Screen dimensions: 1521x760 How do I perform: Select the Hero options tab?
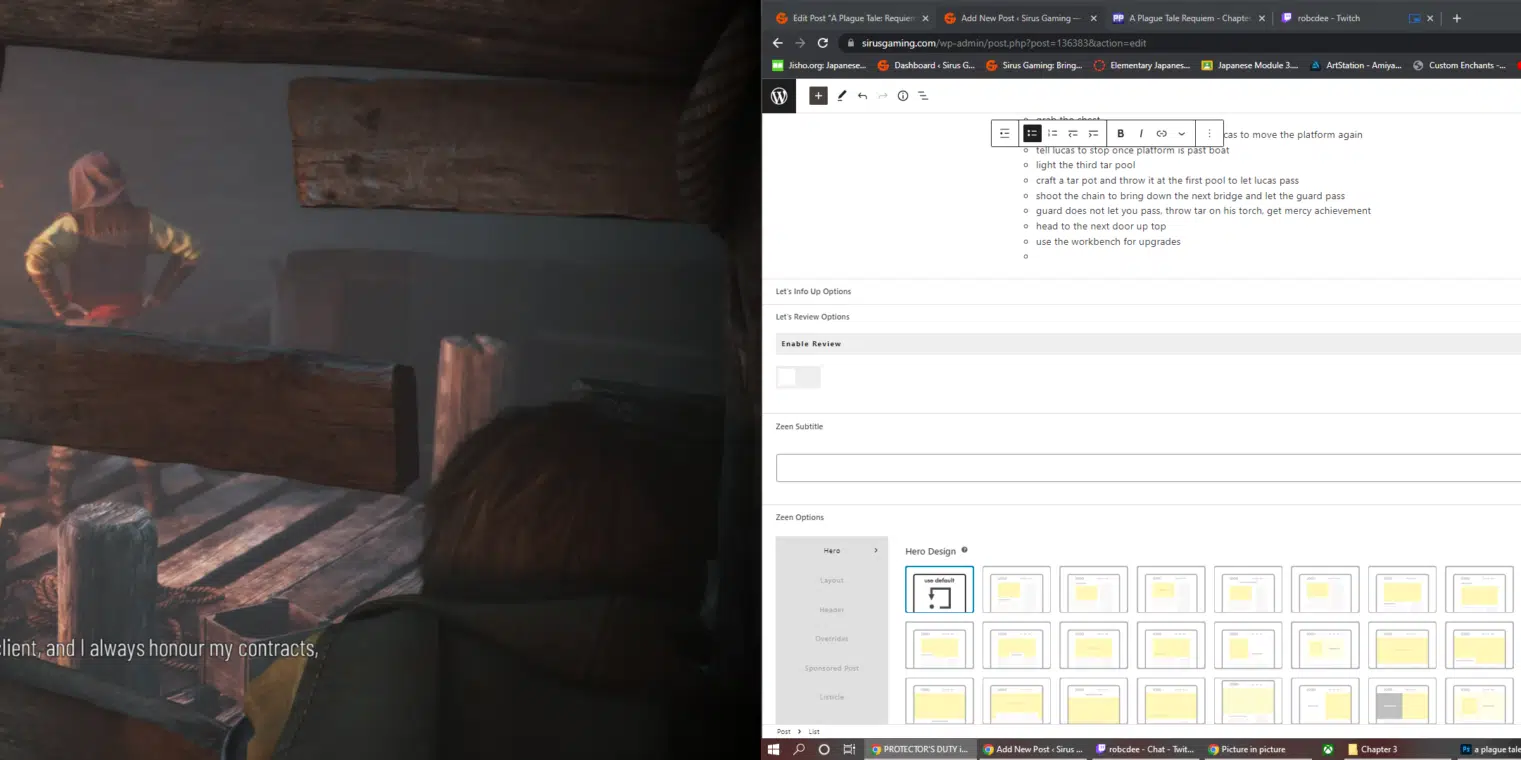pos(832,551)
